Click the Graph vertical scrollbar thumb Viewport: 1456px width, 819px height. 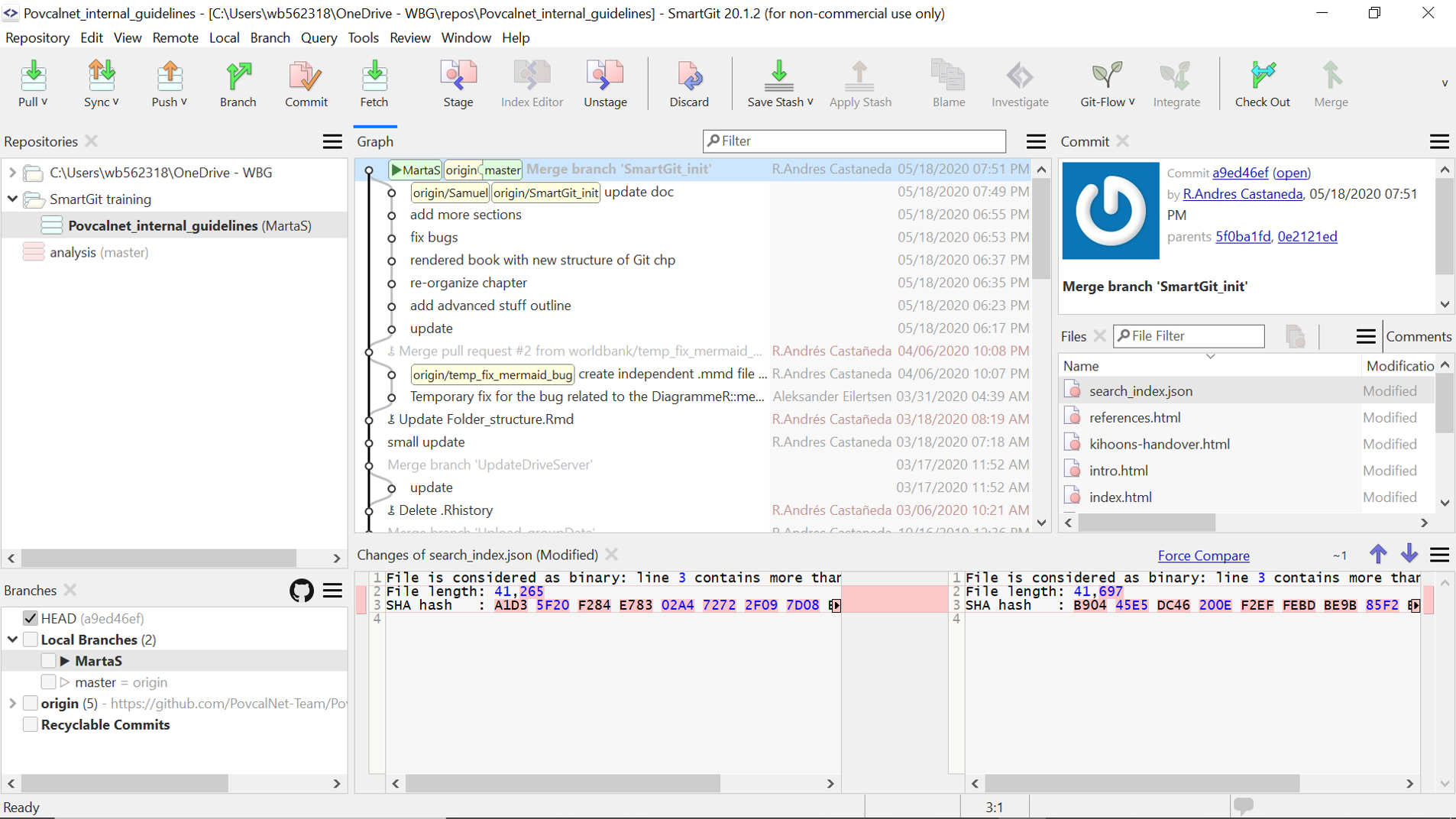tap(1041, 229)
